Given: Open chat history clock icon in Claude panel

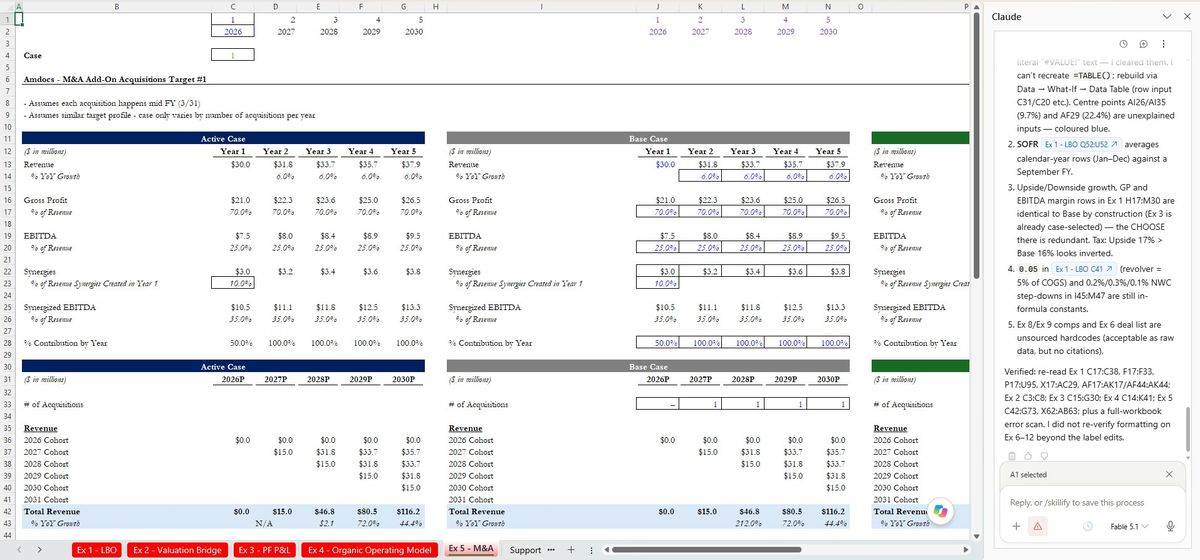Looking at the screenshot, I should pyautogui.click(x=1123, y=44).
